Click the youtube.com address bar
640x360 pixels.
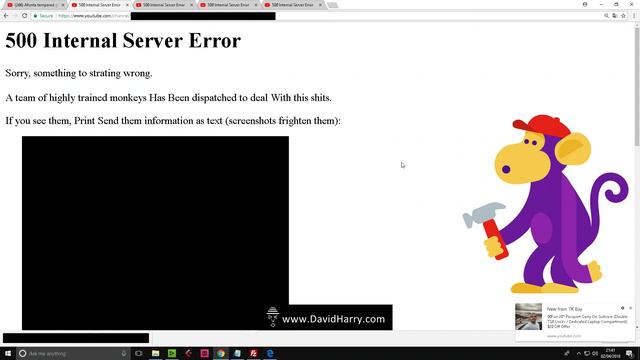[318, 16]
